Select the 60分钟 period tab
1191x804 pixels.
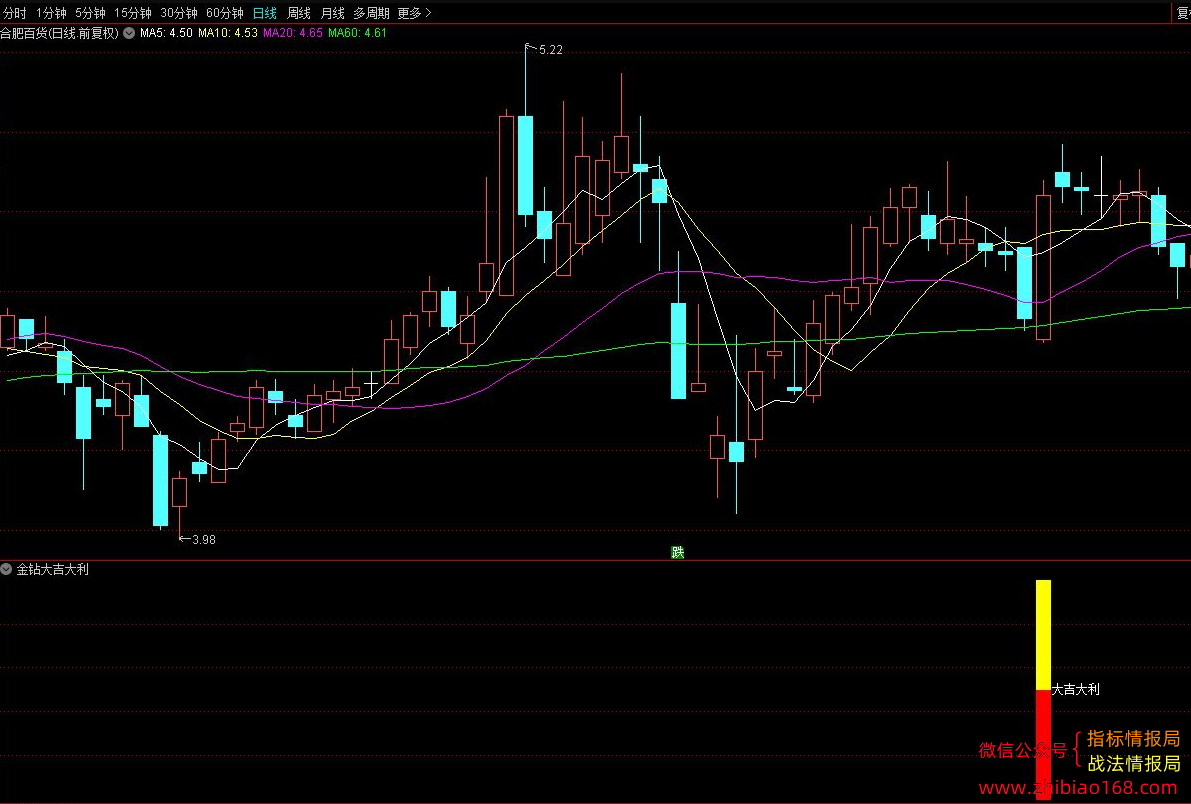[x=225, y=13]
